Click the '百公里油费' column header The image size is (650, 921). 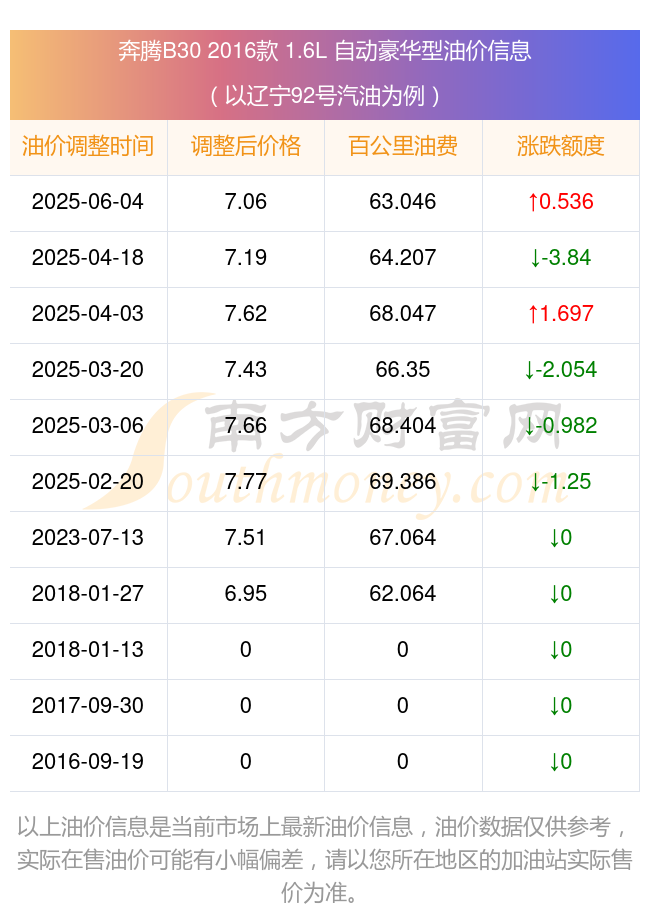click(403, 146)
